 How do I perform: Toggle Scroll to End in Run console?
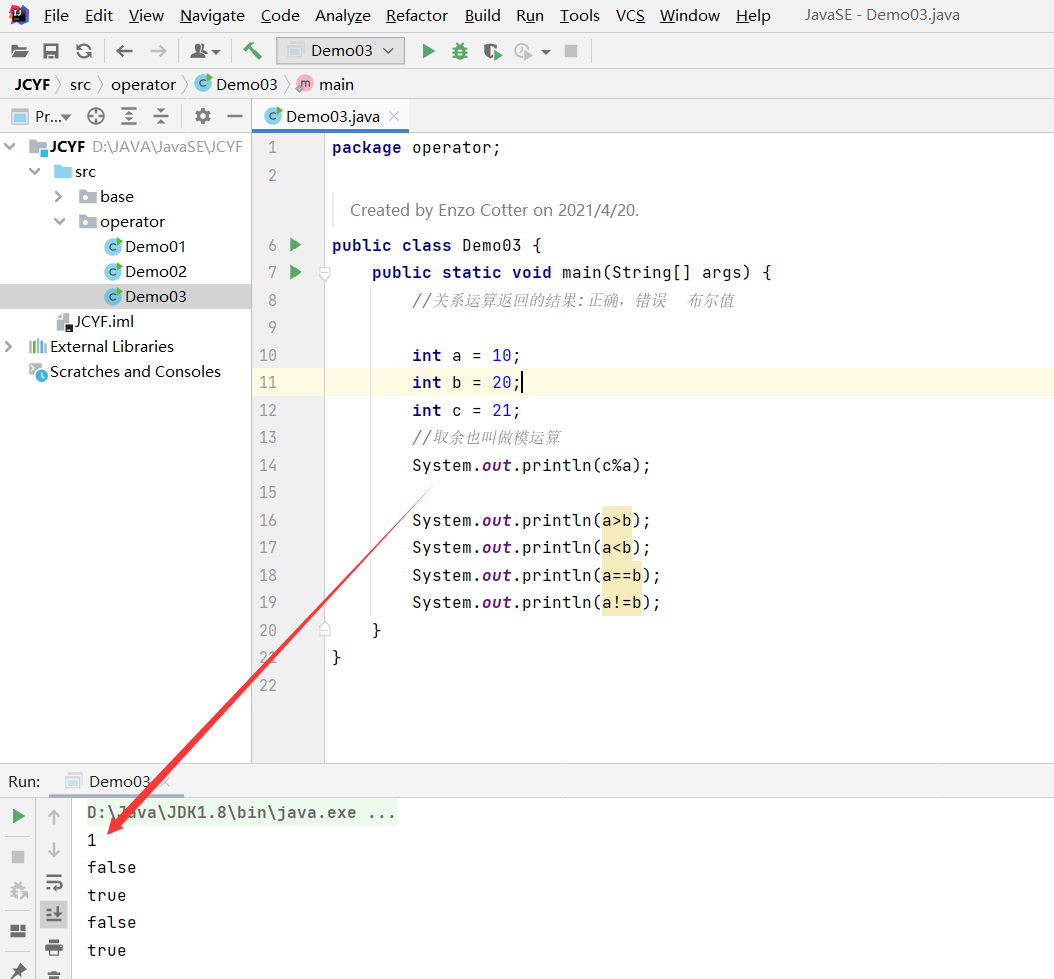click(x=54, y=914)
